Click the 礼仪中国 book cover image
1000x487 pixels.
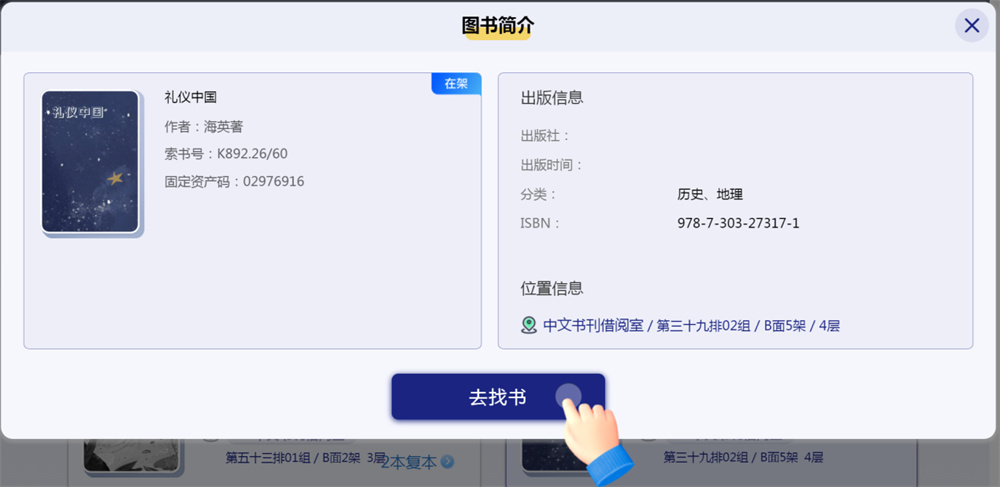(90, 162)
